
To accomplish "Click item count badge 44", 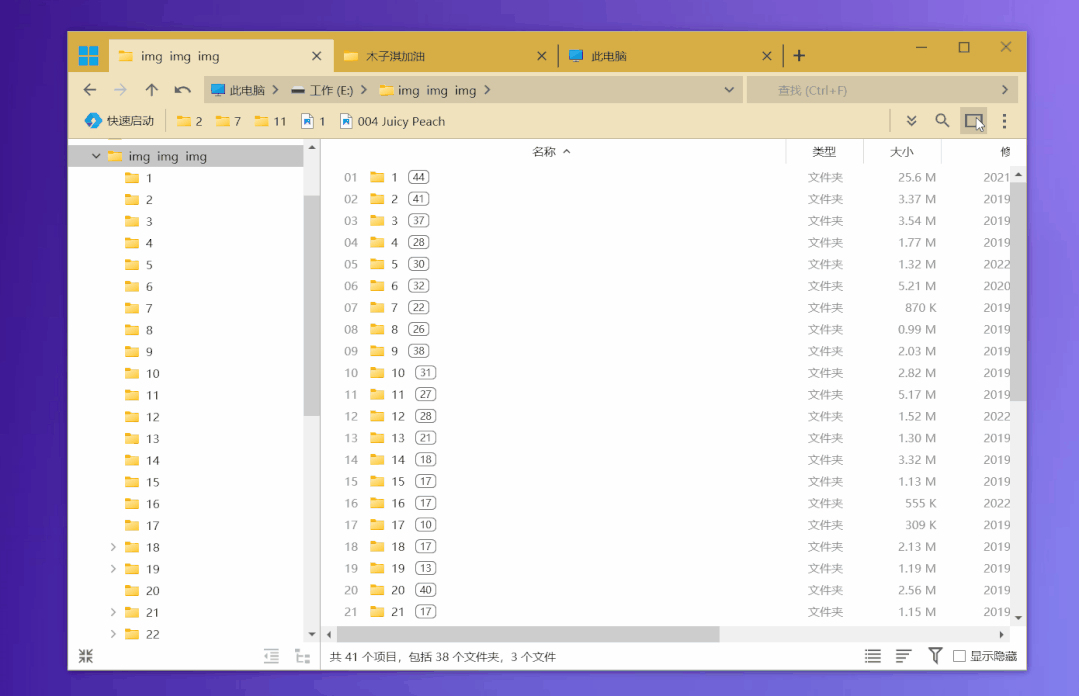I will (418, 178).
